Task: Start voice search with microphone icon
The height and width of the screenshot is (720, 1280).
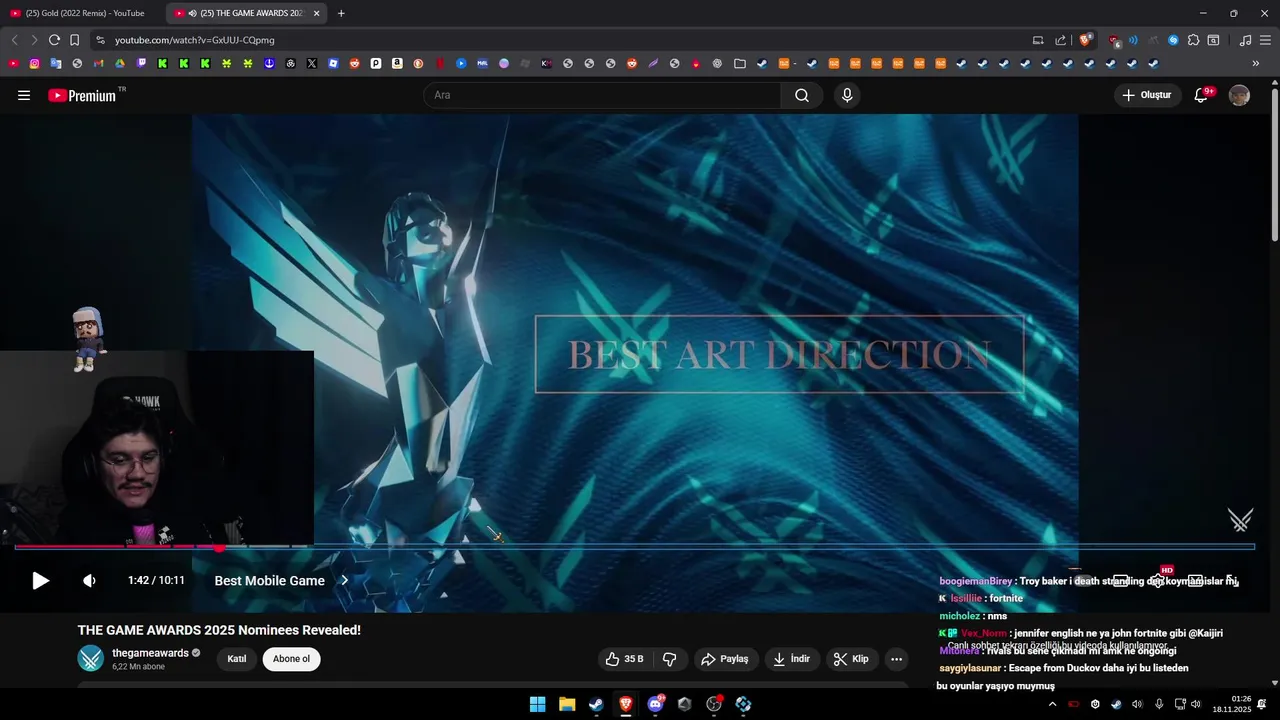Action: point(847,95)
